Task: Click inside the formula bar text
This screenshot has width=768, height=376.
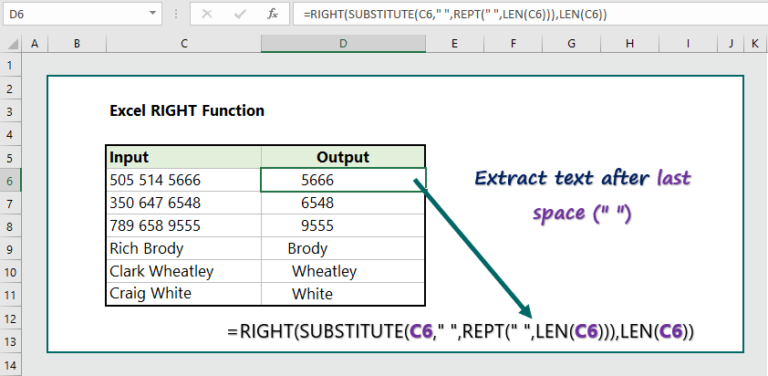Action: click(x=455, y=15)
